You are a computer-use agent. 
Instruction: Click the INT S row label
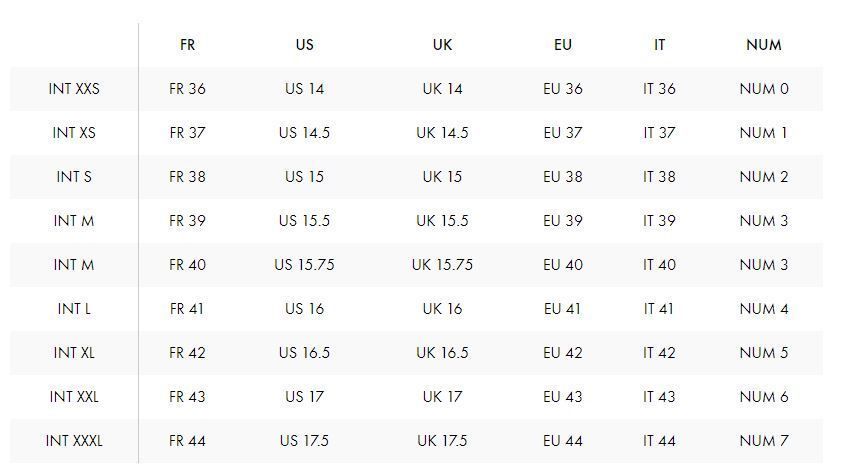(x=74, y=176)
